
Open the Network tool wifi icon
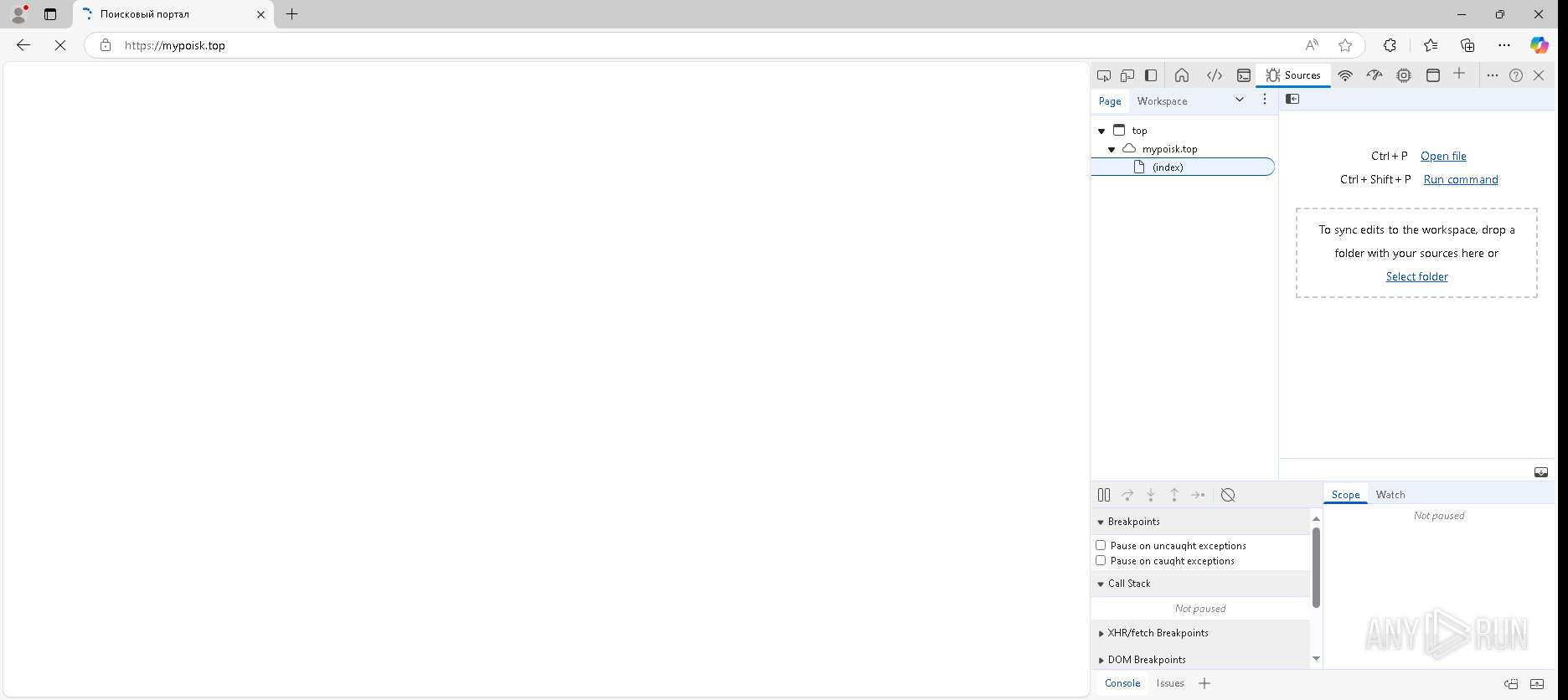[1345, 75]
